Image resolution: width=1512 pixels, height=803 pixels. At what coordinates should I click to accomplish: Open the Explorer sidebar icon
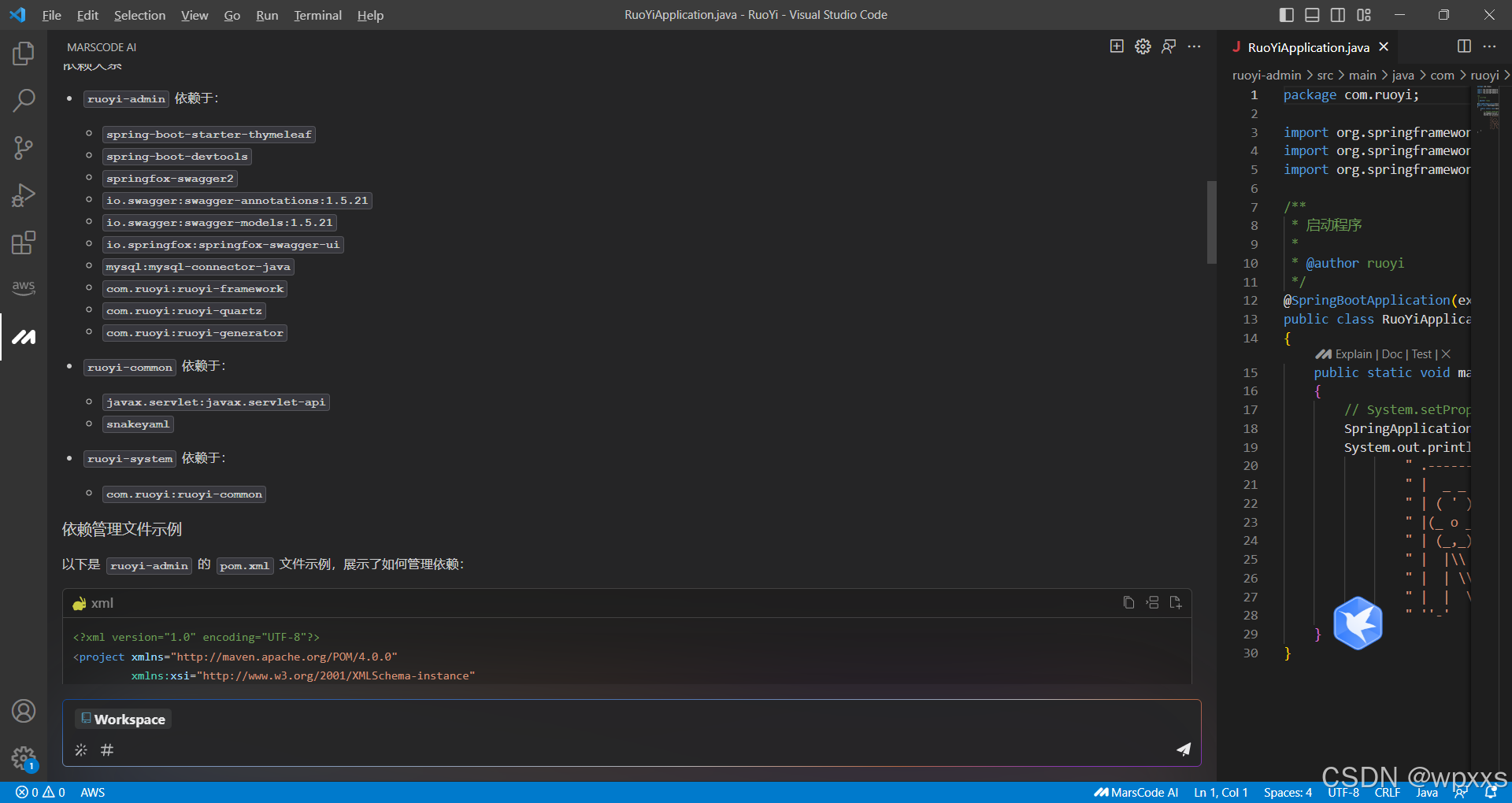point(24,54)
